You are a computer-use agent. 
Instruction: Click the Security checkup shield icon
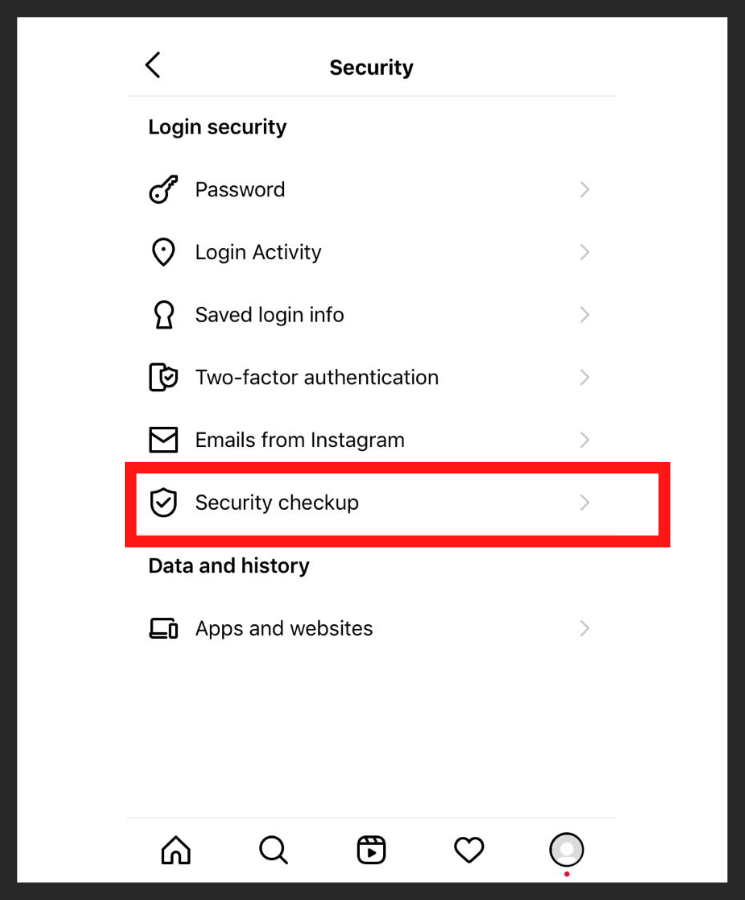pos(163,502)
